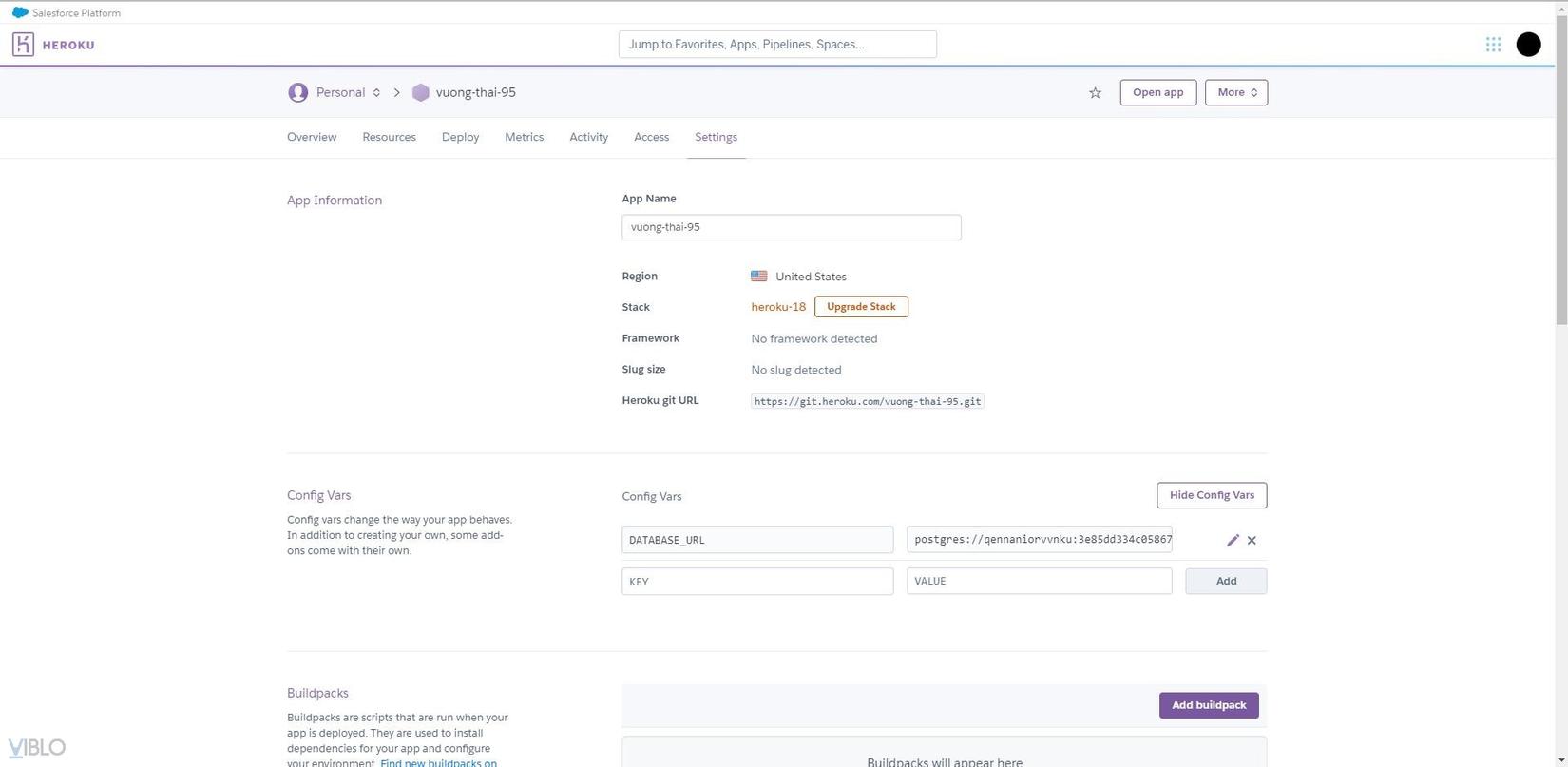Expand the Personal team switcher
Screen dimensions: 1568x767
376,92
